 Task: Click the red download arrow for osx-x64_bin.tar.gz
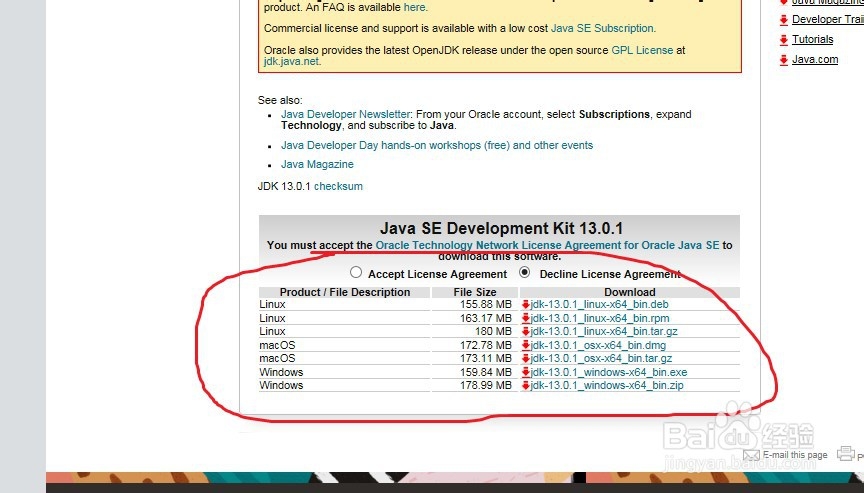point(526,358)
